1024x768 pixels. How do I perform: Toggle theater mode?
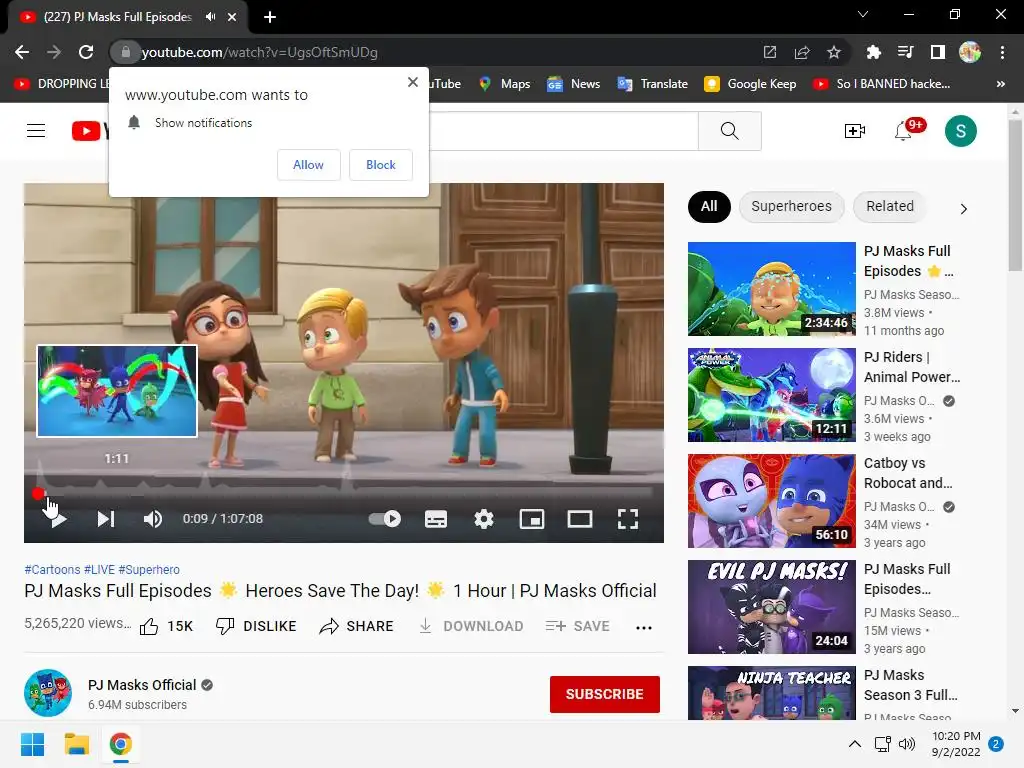[580, 519]
